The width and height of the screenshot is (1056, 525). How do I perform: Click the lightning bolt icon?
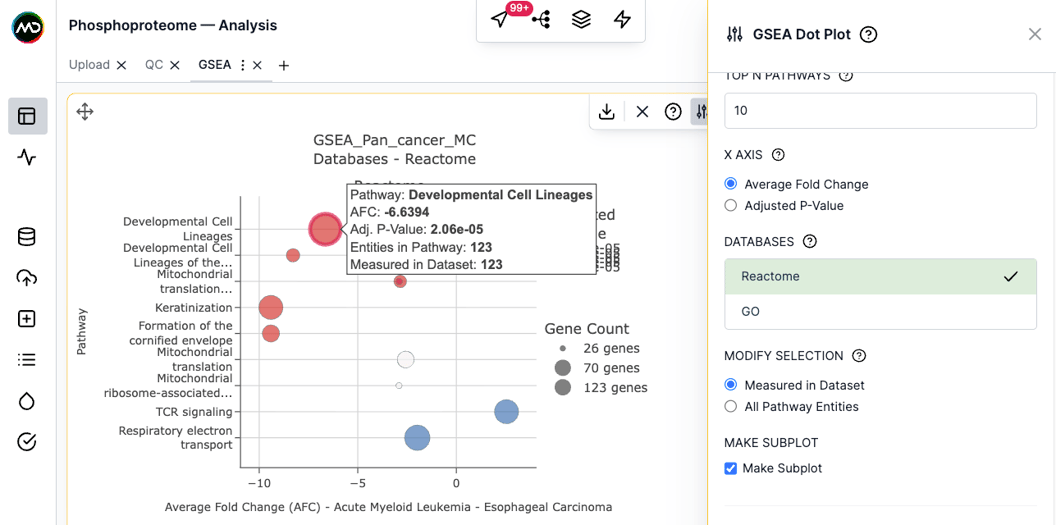[x=622, y=20]
